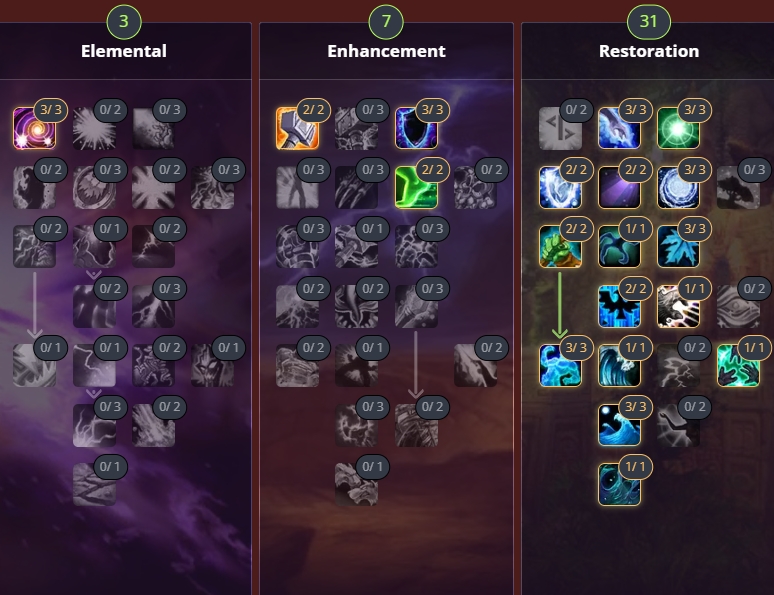Open the Enhancement tree header
Image resolution: width=774 pixels, height=595 pixels.
pos(387,51)
